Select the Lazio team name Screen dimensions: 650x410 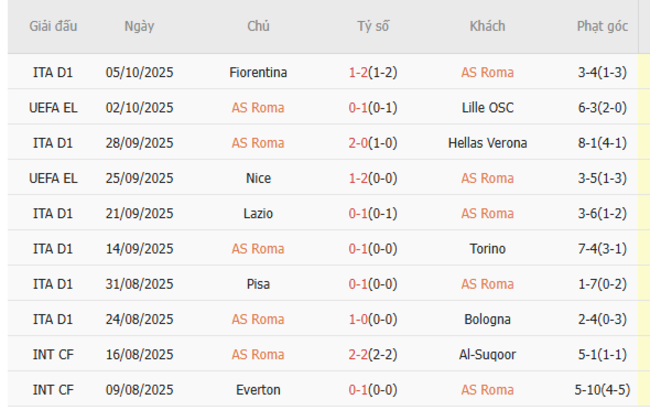[x=258, y=213]
